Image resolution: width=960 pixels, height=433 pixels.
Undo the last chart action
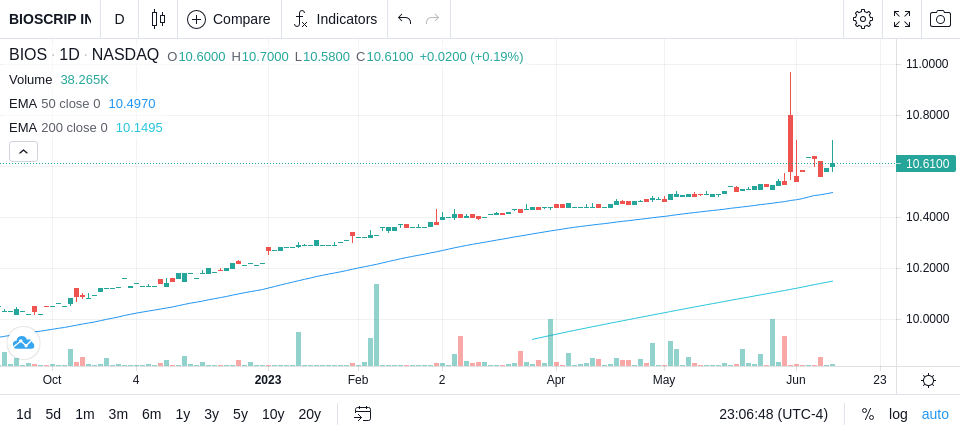point(404,19)
